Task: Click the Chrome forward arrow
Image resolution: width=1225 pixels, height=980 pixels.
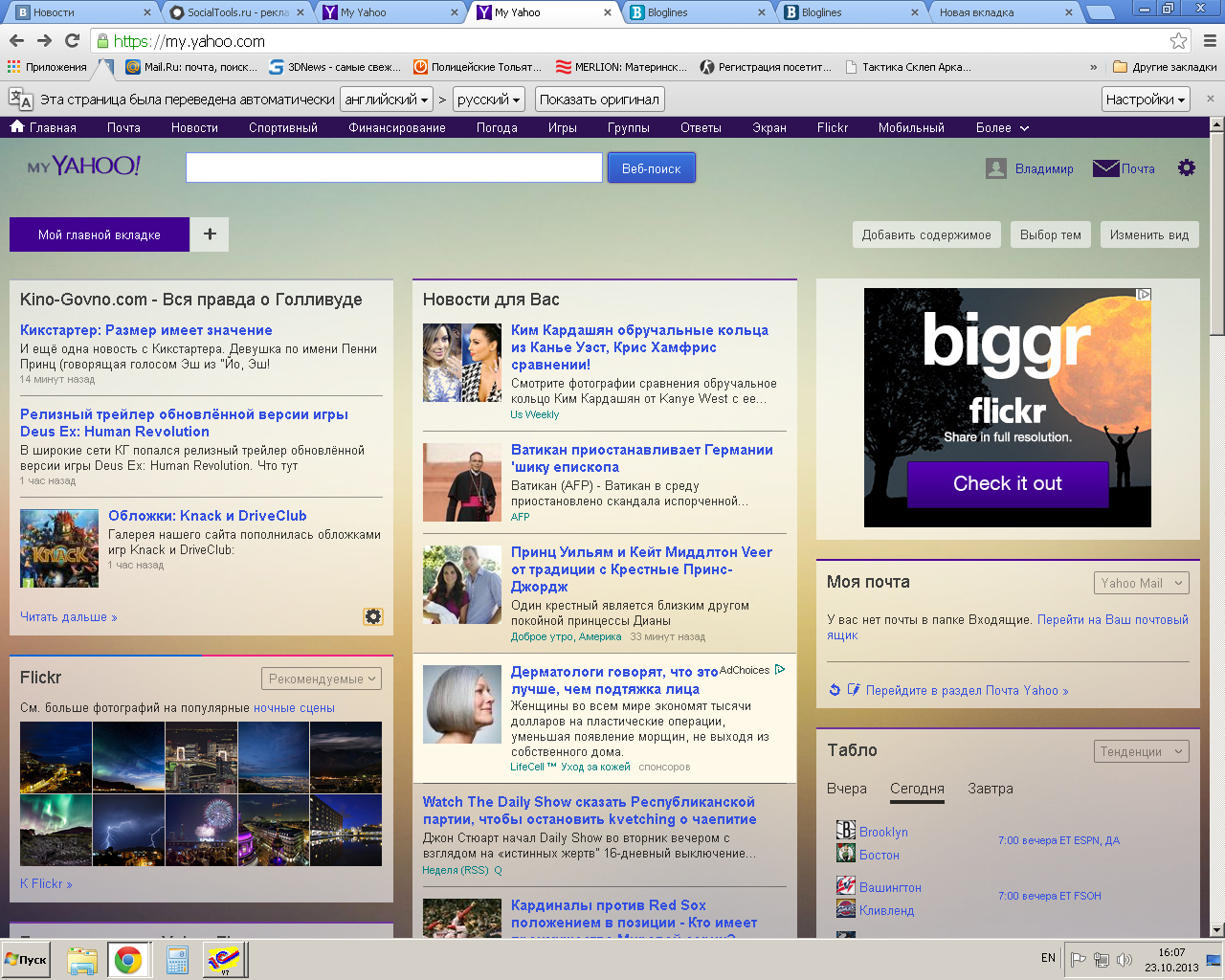Action: coord(44,41)
